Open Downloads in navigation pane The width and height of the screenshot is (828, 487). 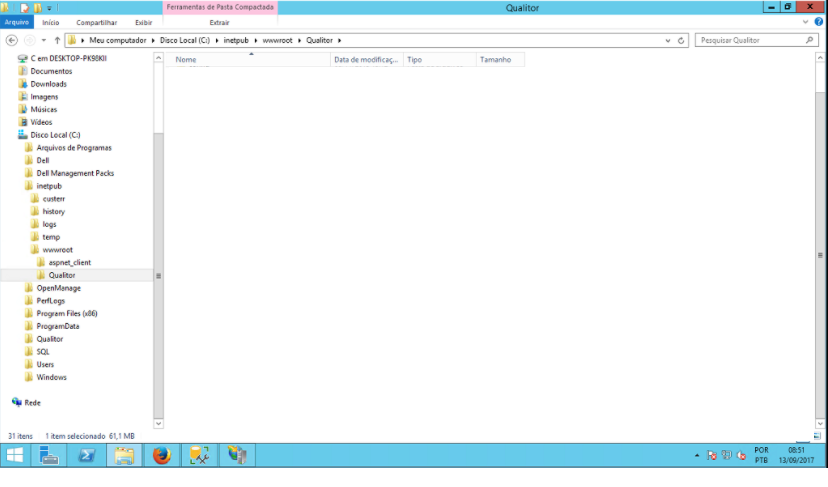pos(48,83)
